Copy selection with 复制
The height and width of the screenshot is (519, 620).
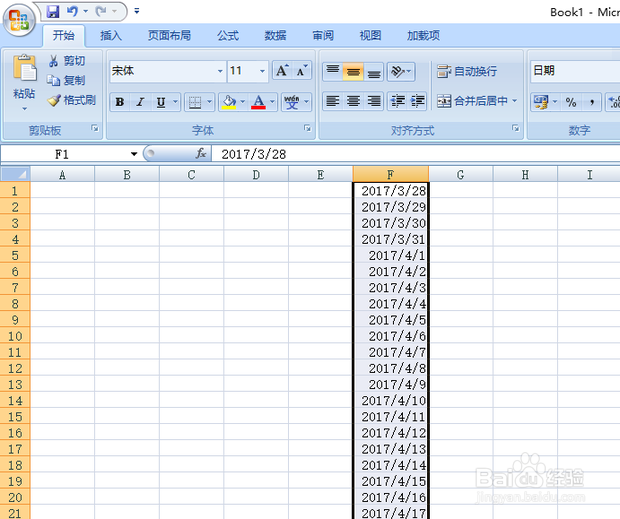[66, 80]
